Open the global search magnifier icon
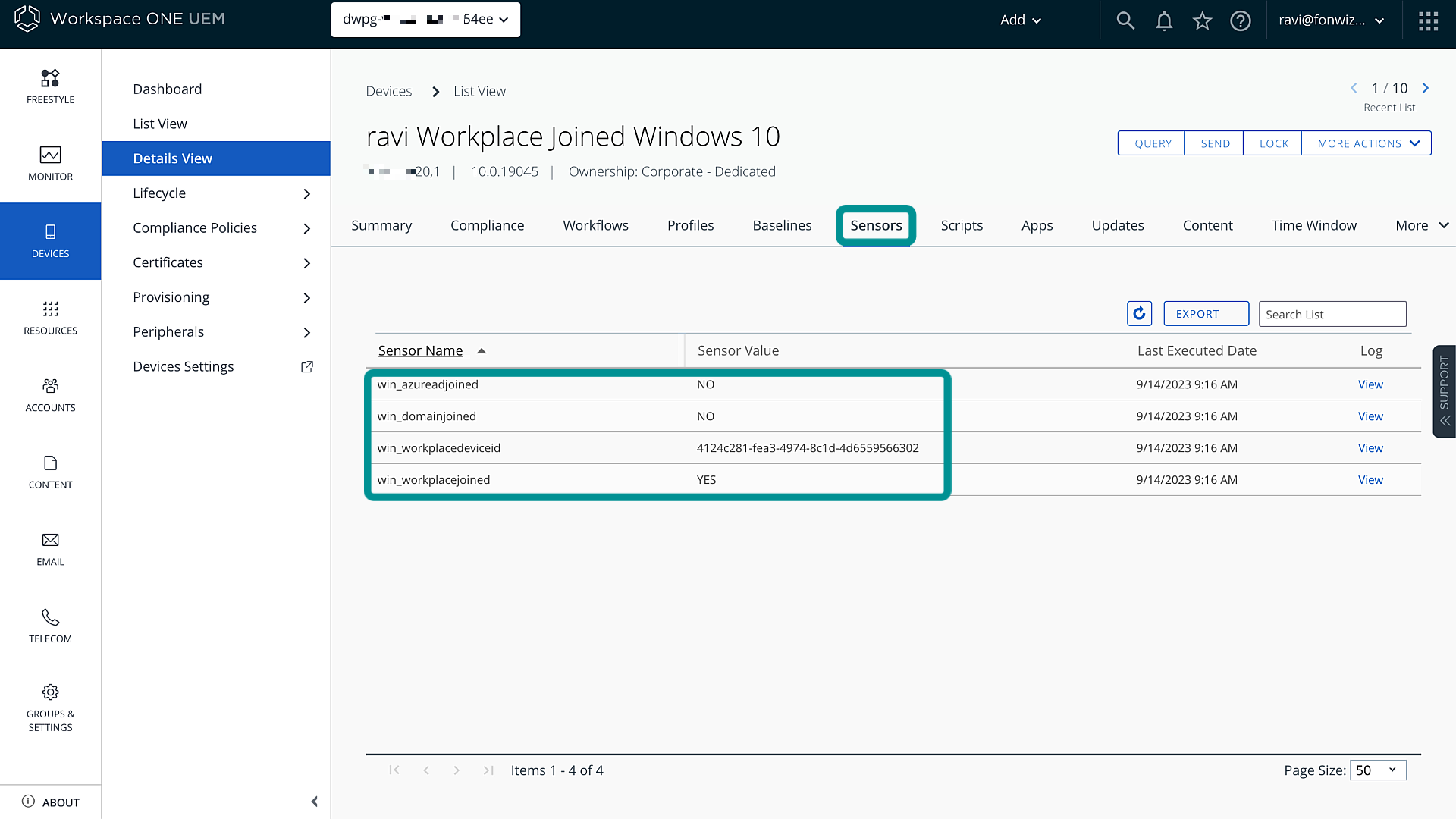 tap(1125, 20)
